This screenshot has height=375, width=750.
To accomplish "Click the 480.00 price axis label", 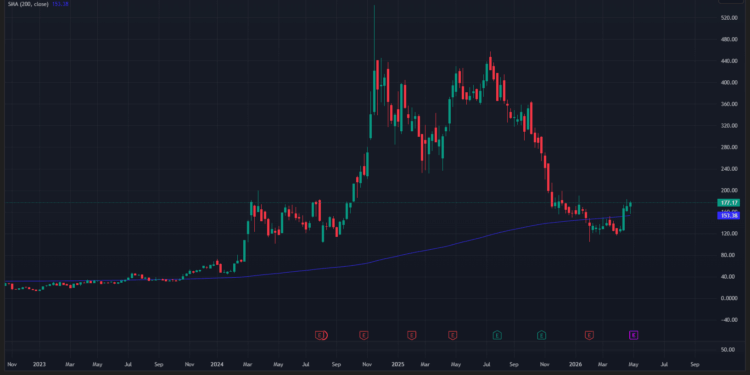I will tap(728, 40).
